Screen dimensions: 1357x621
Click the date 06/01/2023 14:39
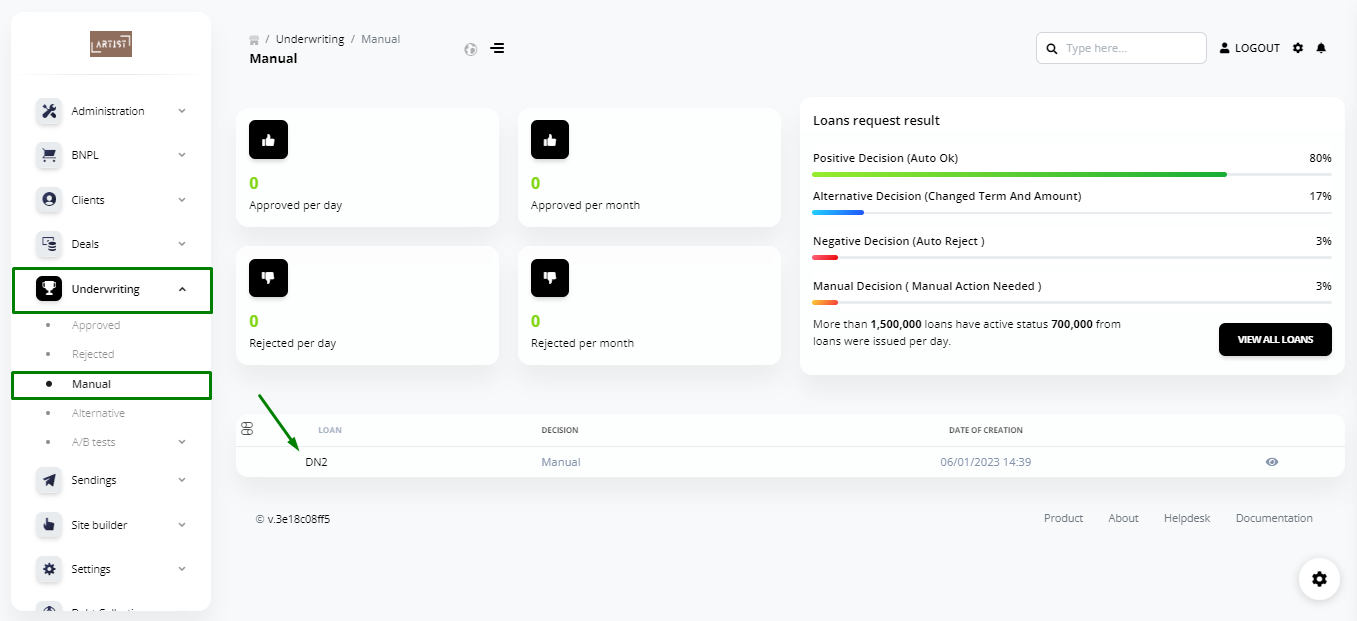coord(986,462)
